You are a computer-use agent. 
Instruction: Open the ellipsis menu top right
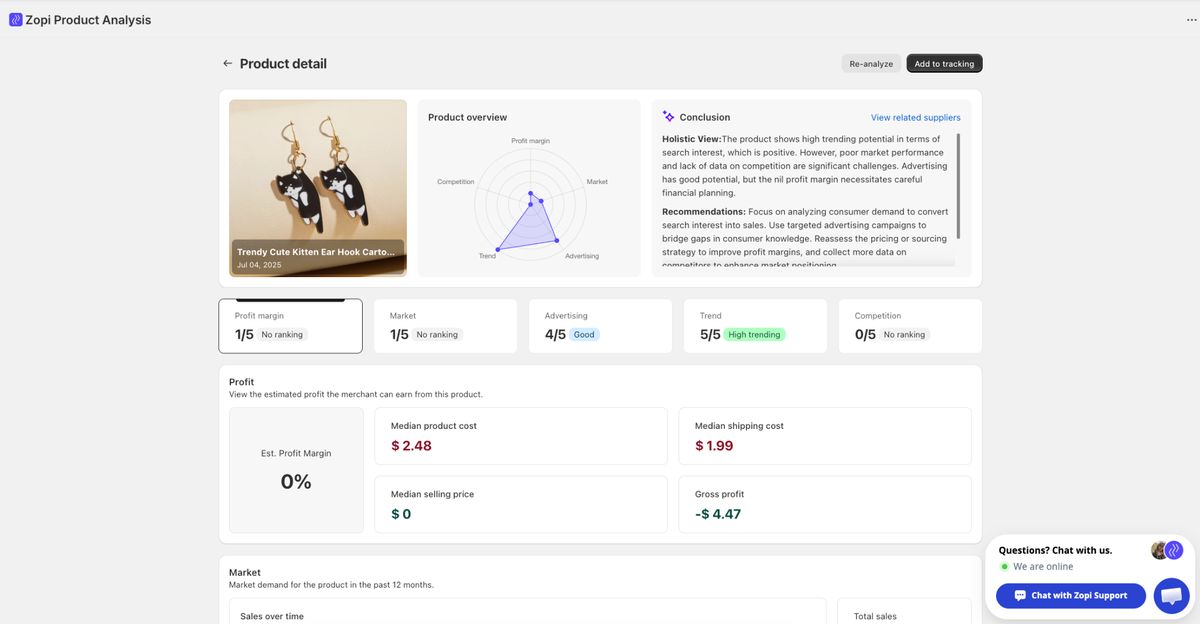tap(1189, 18)
